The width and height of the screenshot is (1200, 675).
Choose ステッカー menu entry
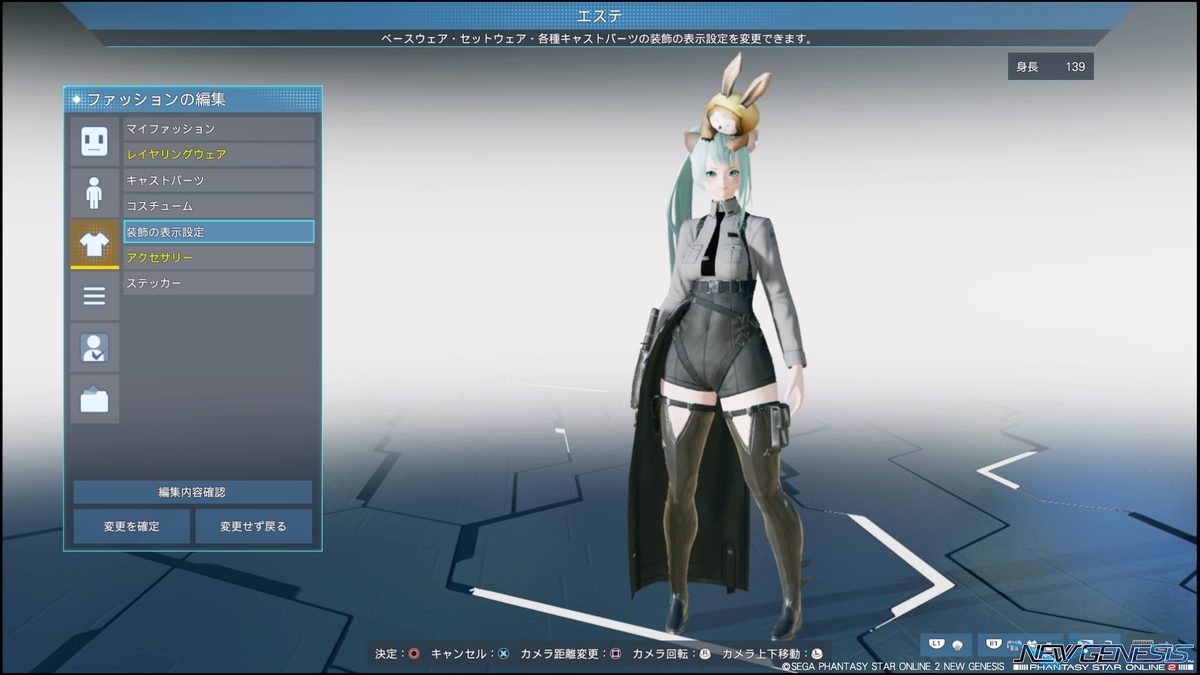(218, 284)
